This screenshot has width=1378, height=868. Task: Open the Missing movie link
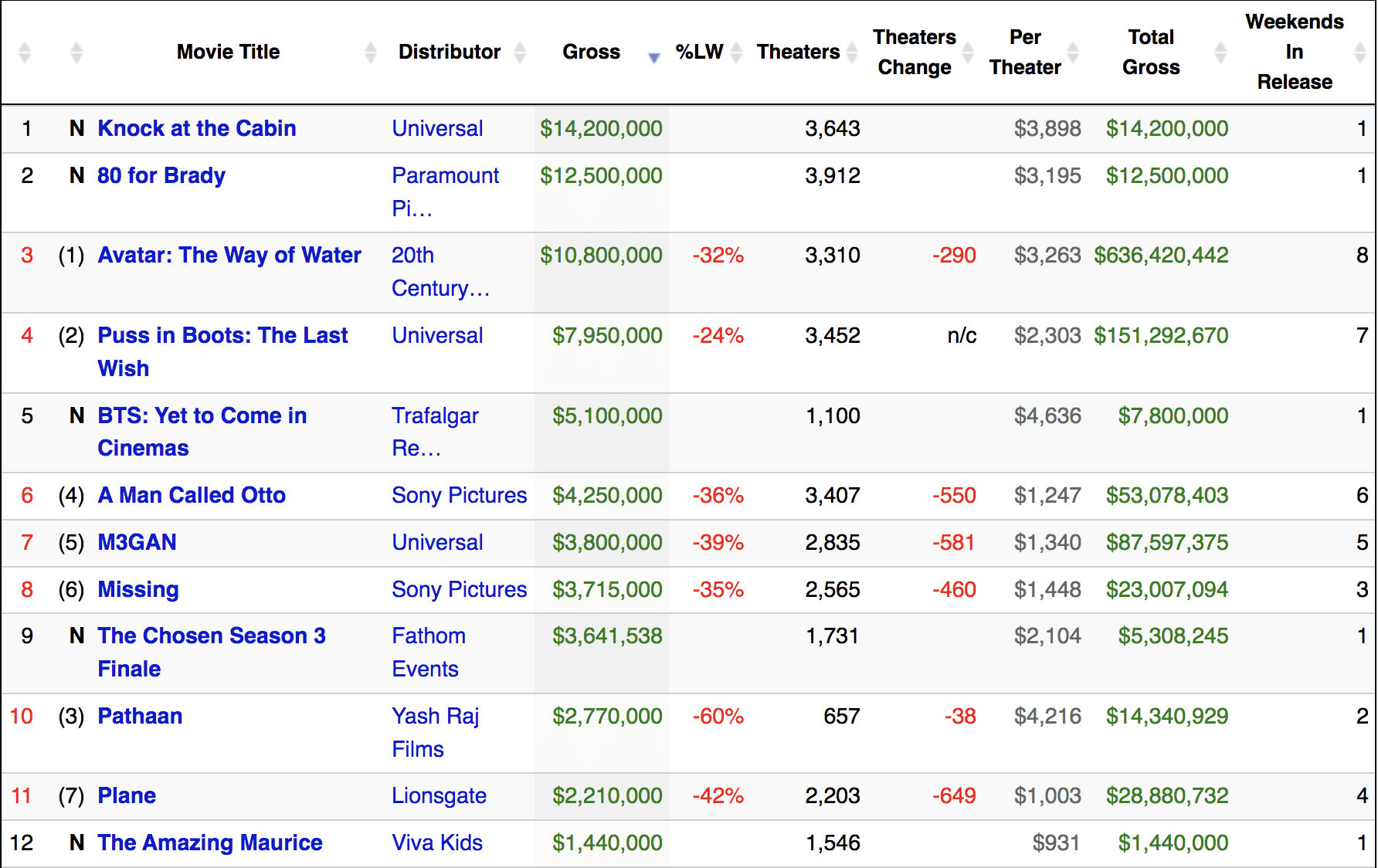[138, 589]
